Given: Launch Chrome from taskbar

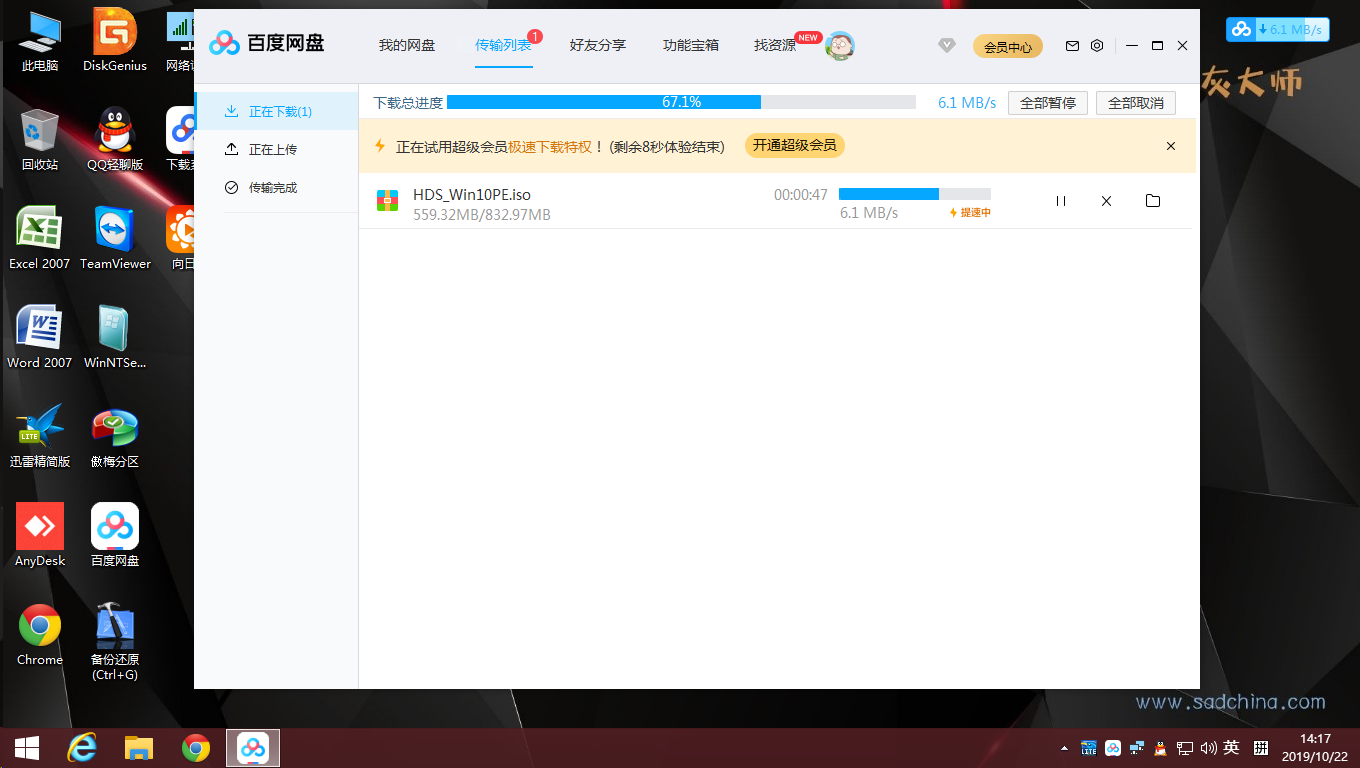Looking at the screenshot, I should pos(196,748).
